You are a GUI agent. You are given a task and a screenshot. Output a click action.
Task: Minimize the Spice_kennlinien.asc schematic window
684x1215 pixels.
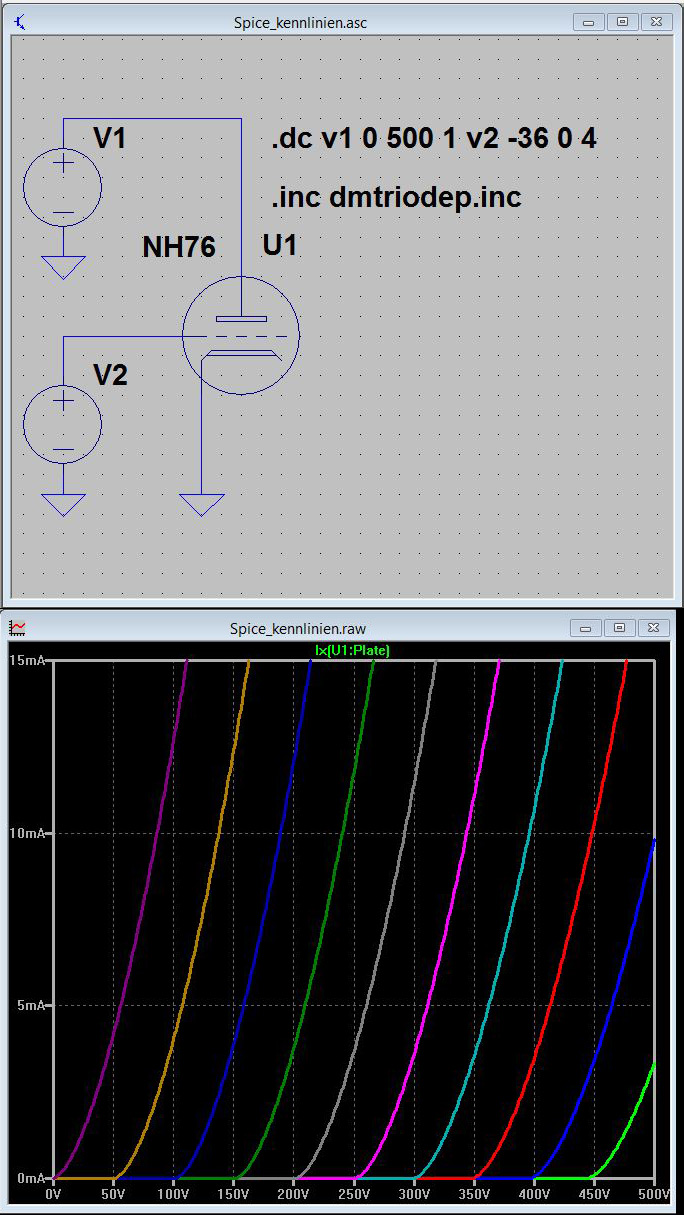point(590,21)
